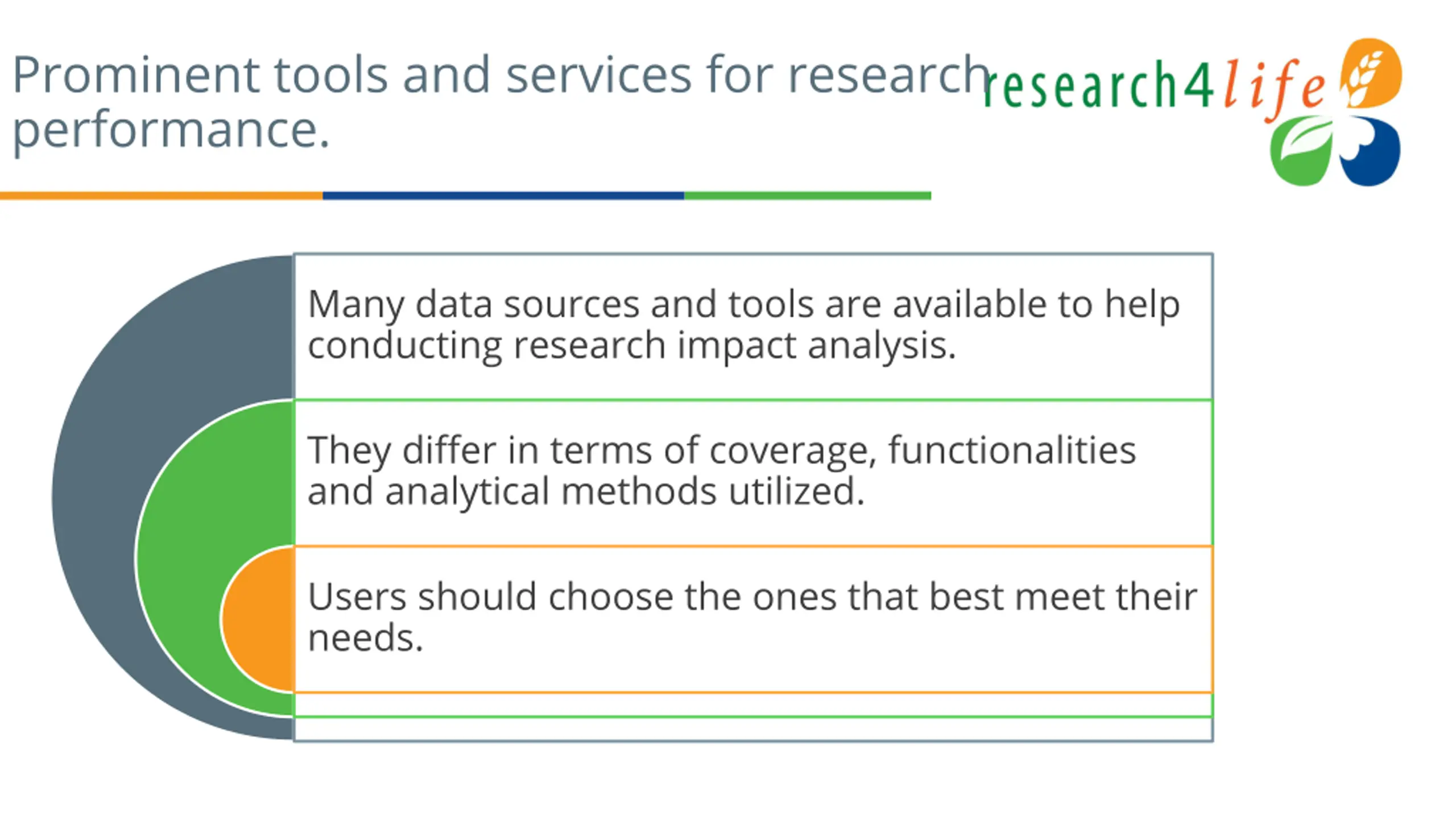Pick the blue segment of the divider line

(503, 196)
